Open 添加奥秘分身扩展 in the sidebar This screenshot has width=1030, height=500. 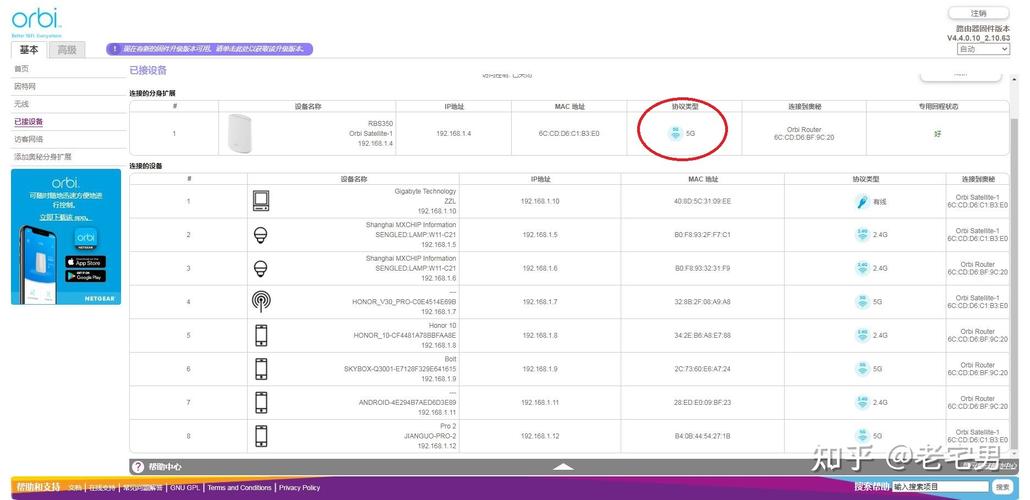point(43,157)
